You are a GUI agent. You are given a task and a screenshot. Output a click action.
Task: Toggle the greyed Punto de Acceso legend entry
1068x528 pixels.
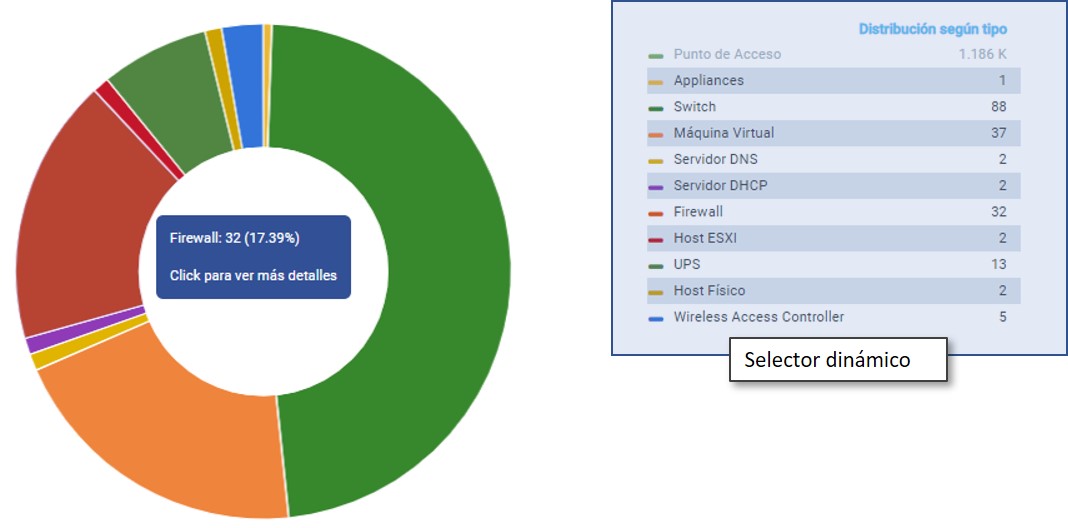pyautogui.click(x=726, y=54)
